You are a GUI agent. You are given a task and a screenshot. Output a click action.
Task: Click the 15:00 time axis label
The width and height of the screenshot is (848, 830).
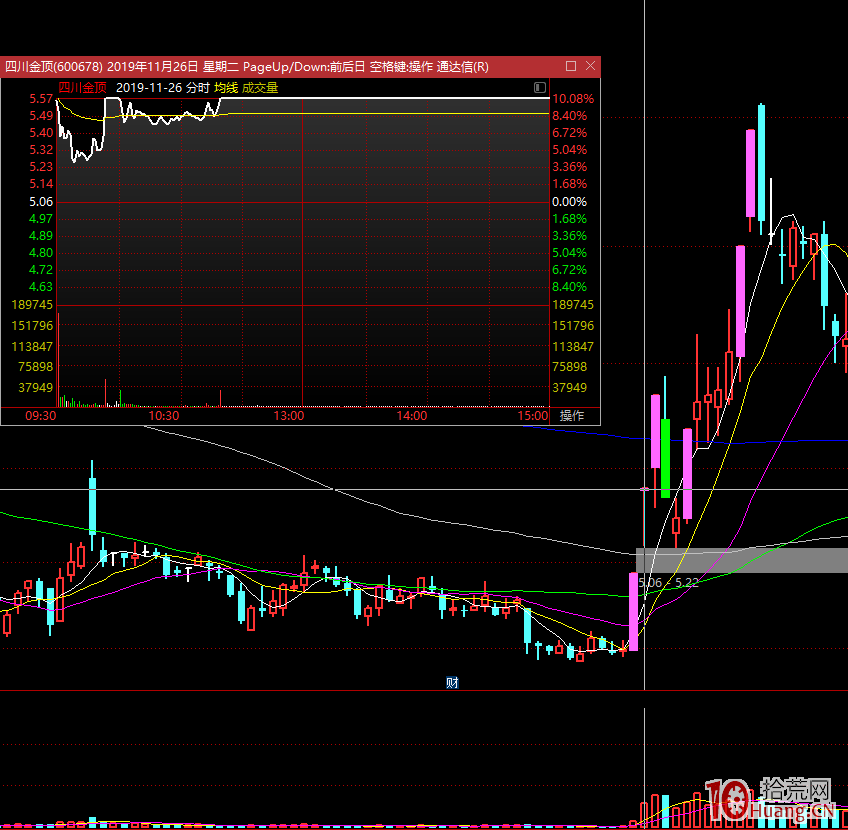point(533,416)
